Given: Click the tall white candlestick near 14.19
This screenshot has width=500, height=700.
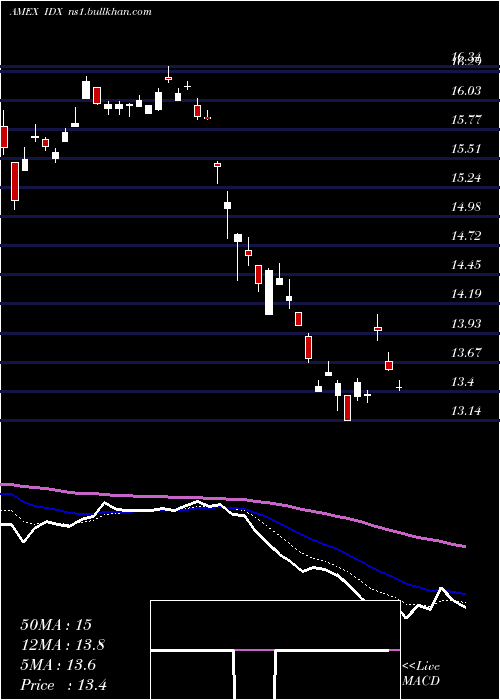Looking at the screenshot, I should (269, 292).
